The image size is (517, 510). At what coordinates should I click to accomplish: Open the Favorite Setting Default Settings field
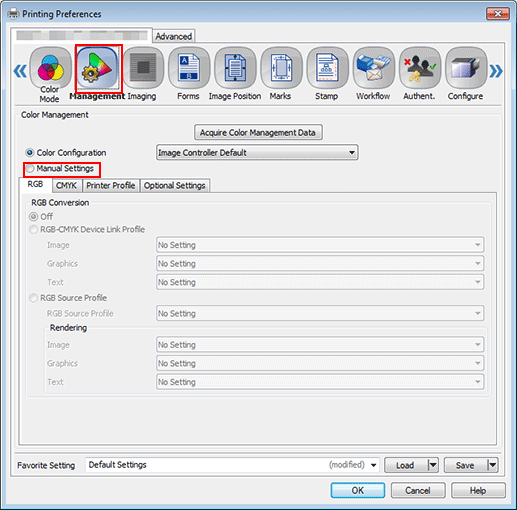pyautogui.click(x=232, y=465)
